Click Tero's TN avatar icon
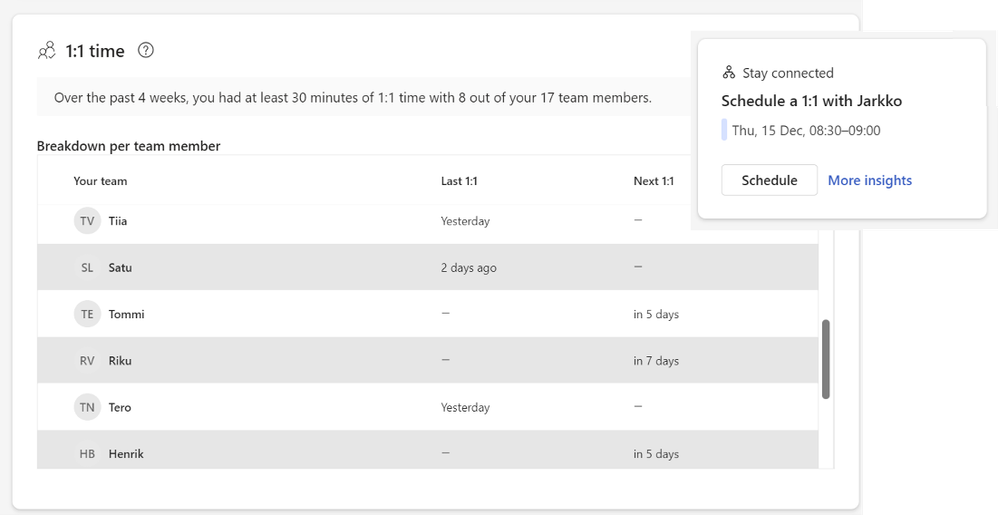 [x=87, y=407]
